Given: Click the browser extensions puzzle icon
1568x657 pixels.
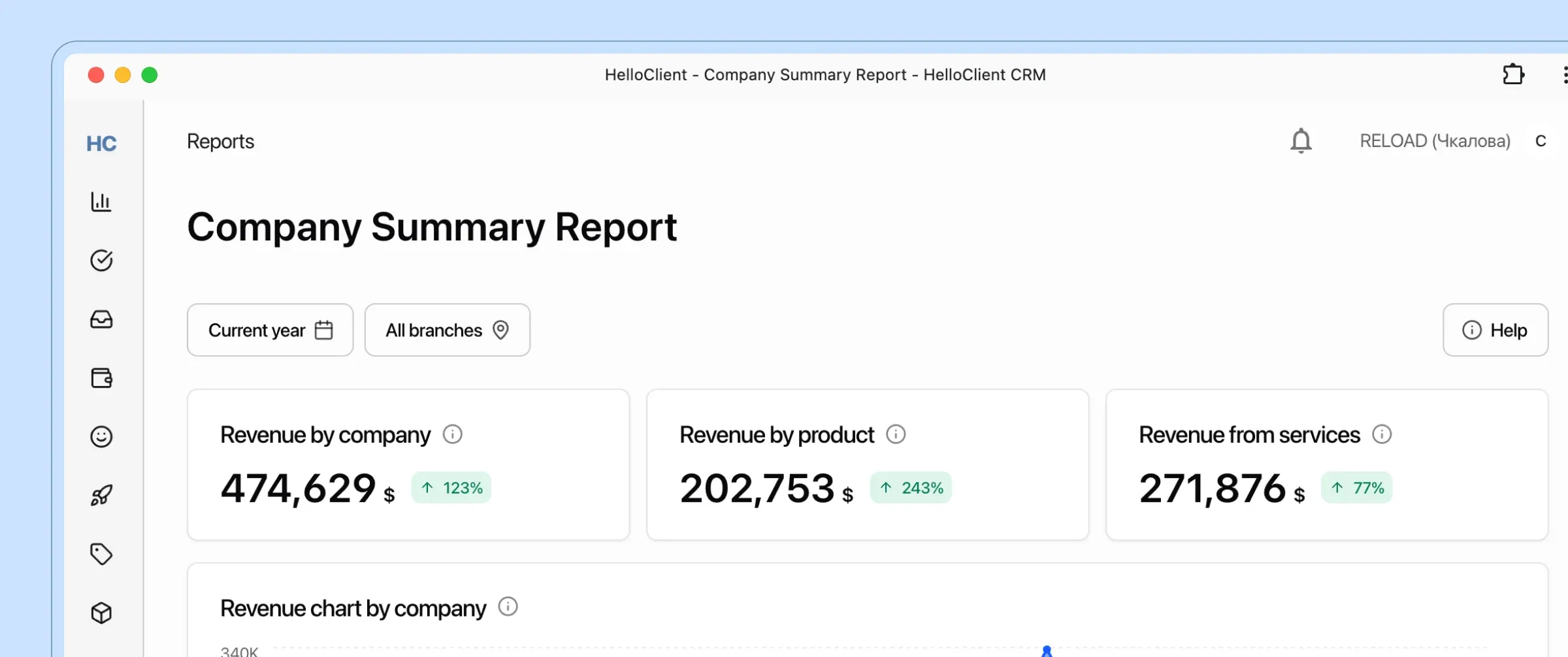Looking at the screenshot, I should (1514, 74).
